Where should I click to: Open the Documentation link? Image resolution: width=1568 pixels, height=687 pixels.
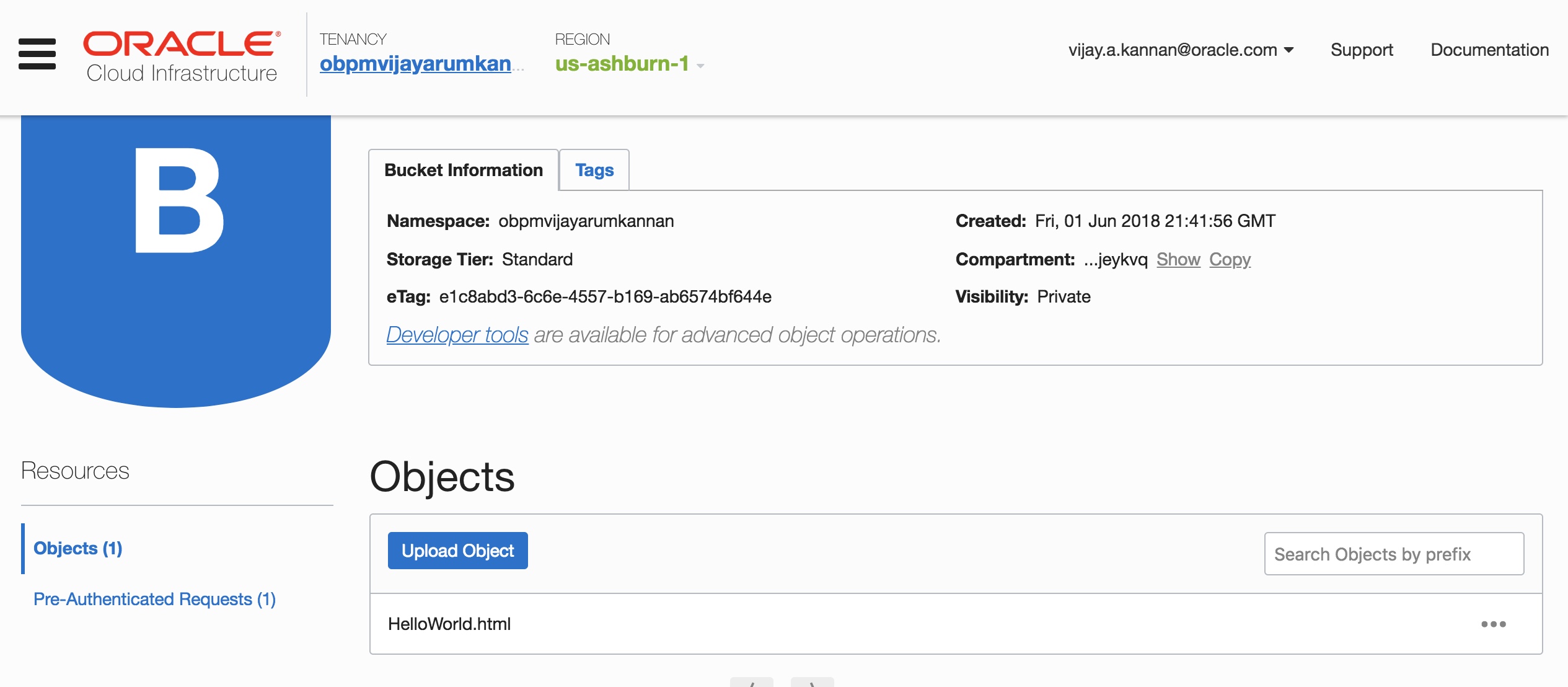click(x=1489, y=50)
